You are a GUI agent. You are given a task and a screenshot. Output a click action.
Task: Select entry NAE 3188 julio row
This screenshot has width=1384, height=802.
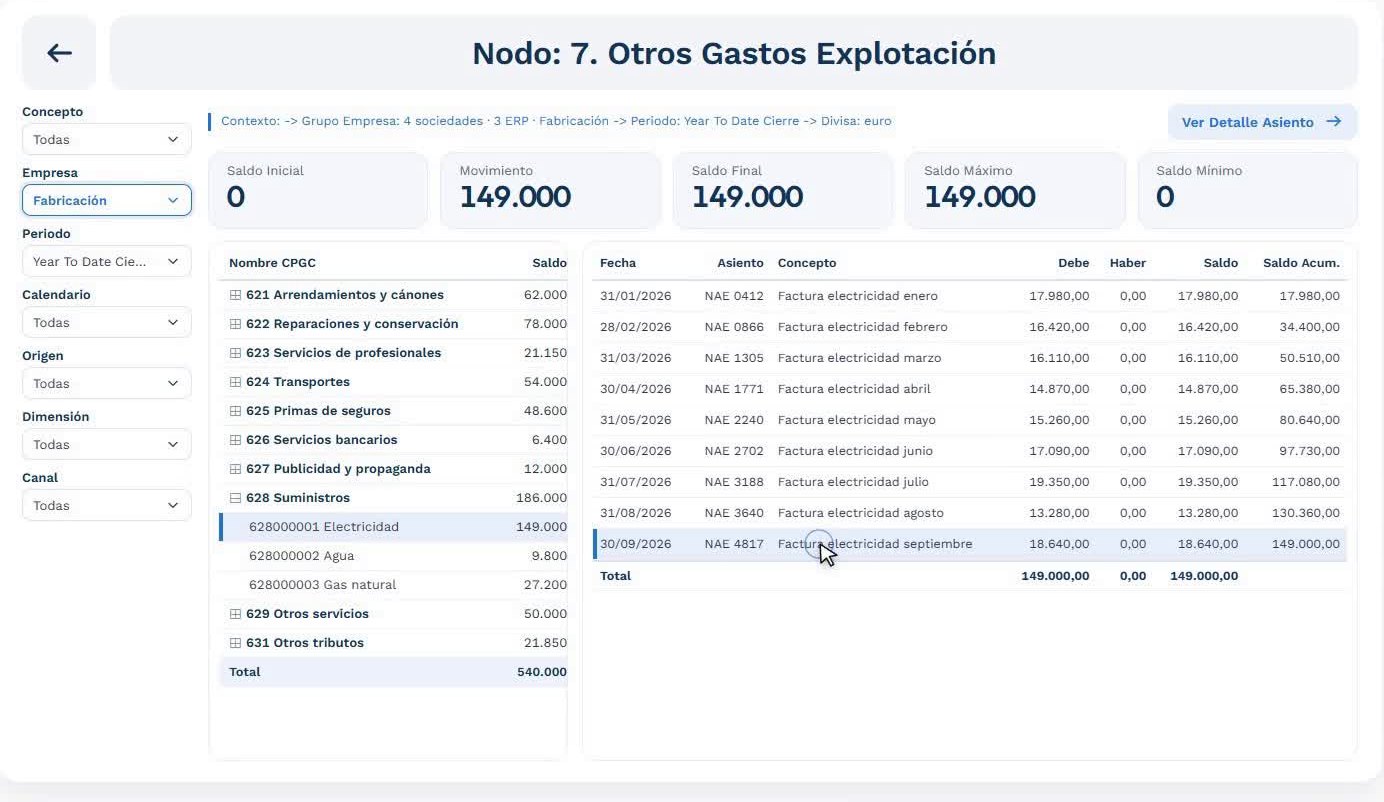point(969,482)
